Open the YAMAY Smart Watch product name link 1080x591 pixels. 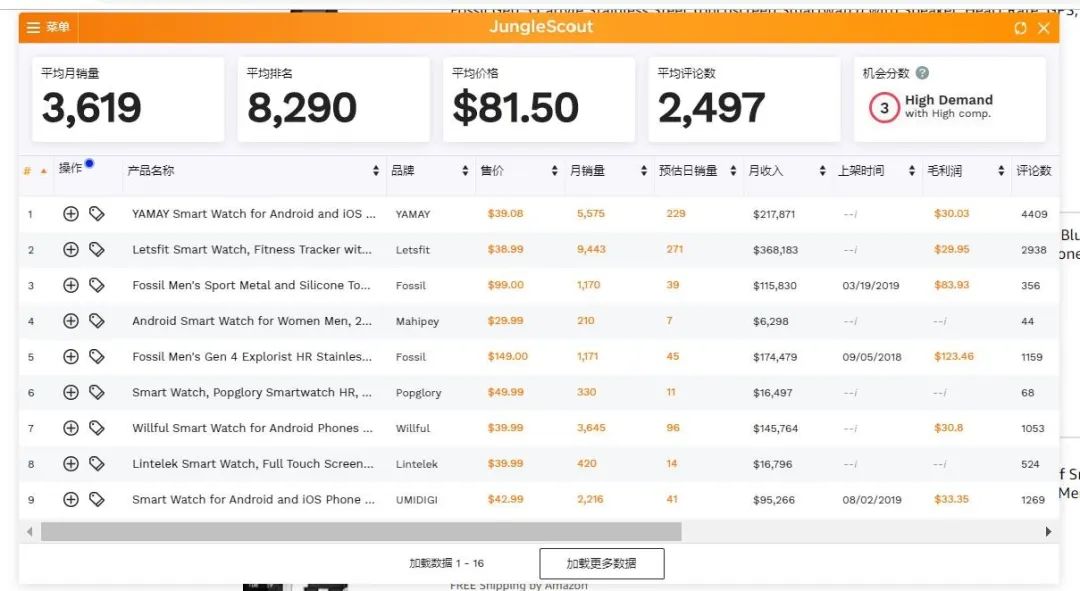tap(253, 214)
